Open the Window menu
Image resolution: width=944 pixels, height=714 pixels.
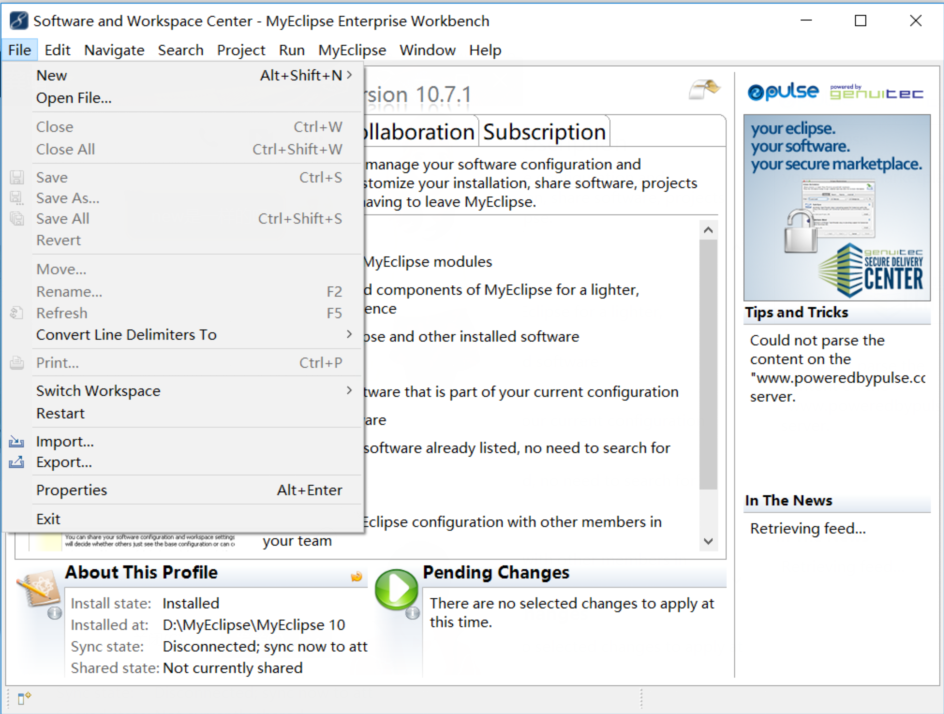[427, 50]
